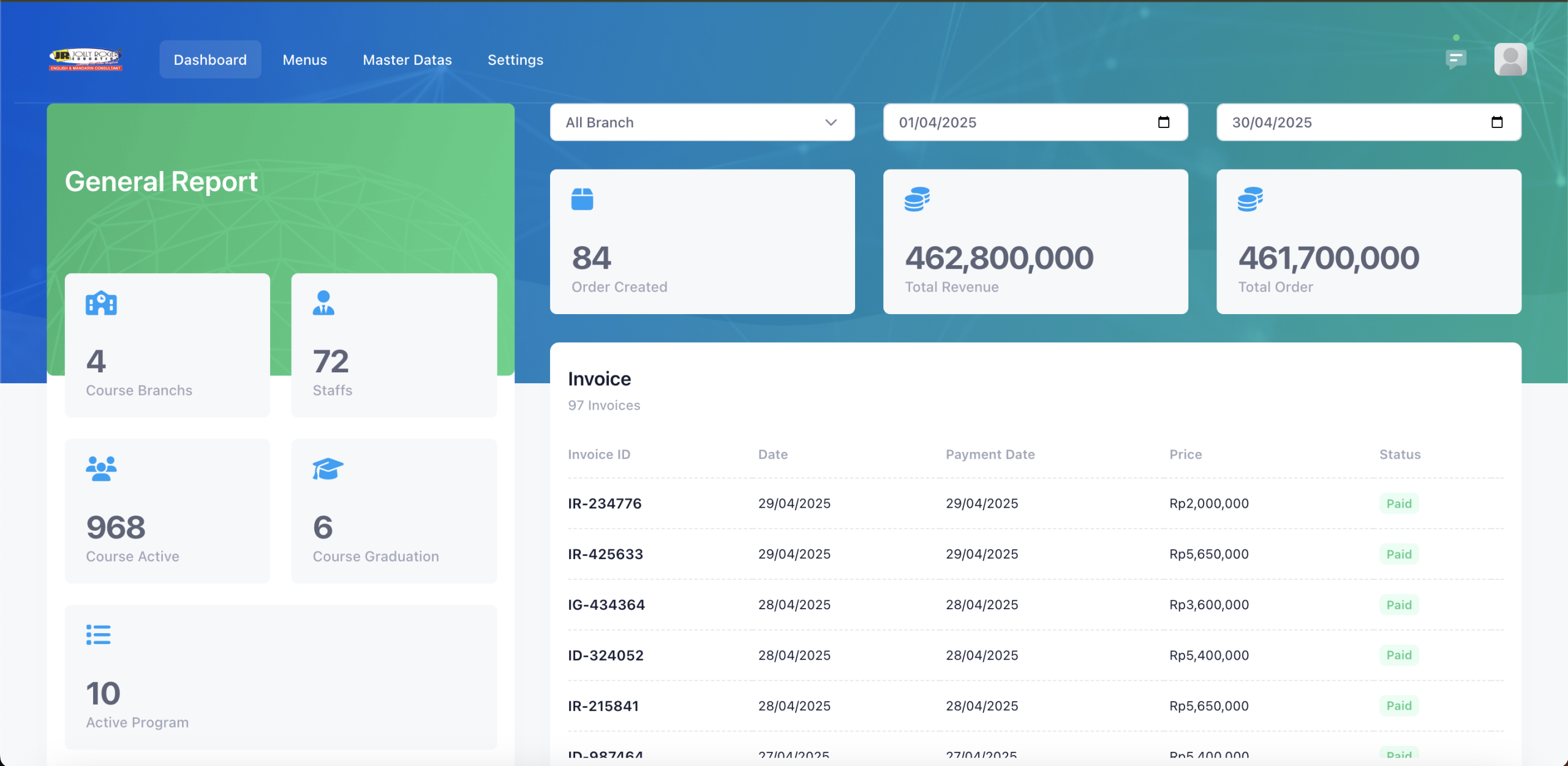Open invoice IR-234776
Viewport: 1568px width, 766px height.
click(x=605, y=503)
